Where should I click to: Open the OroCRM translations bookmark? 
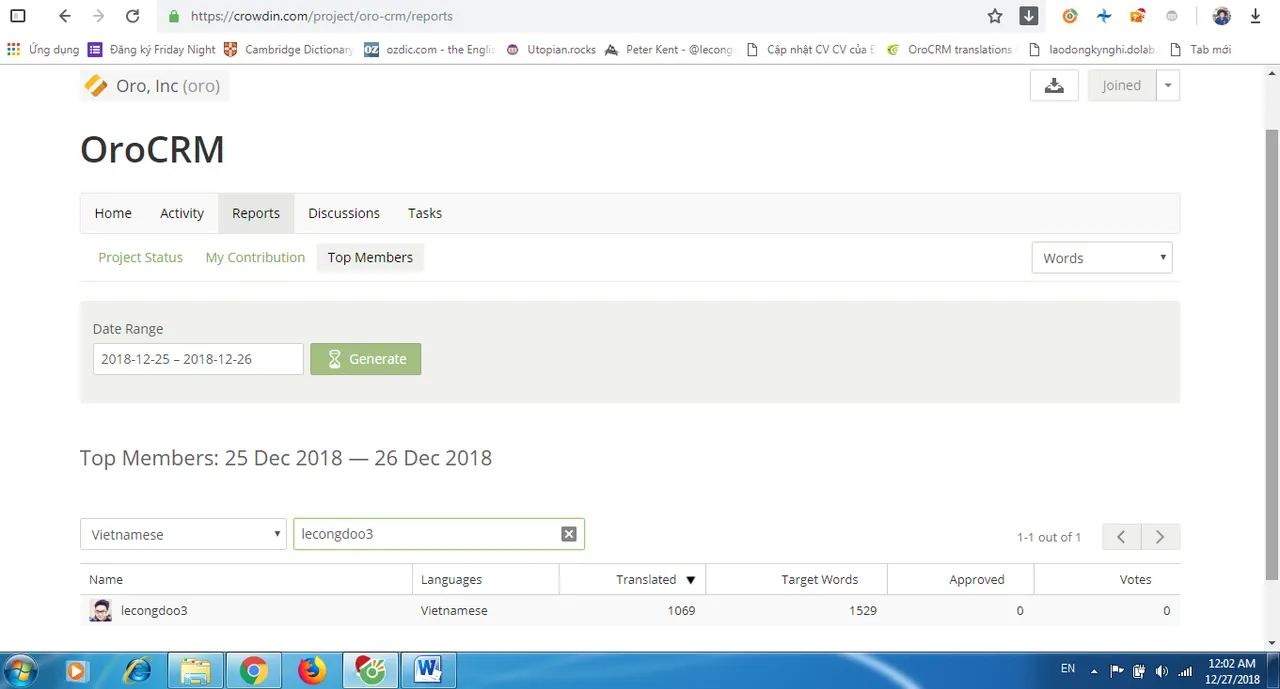click(949, 49)
